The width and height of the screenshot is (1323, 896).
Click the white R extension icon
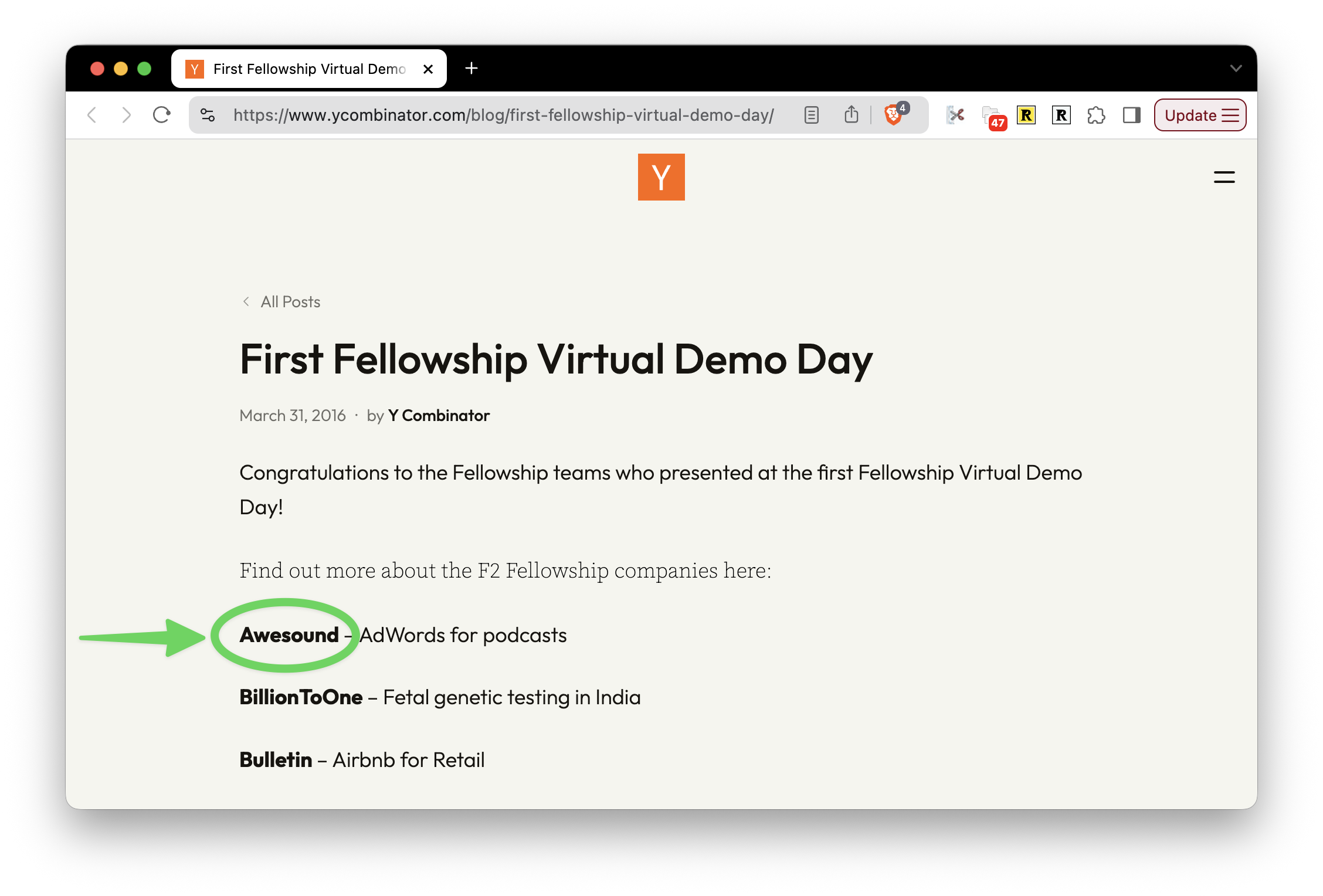pyautogui.click(x=1061, y=115)
